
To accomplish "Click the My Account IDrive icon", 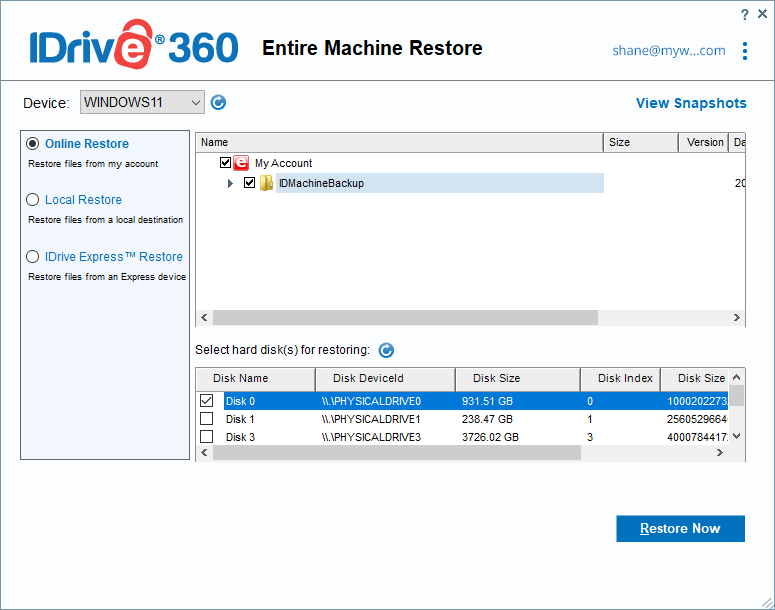I will click(242, 163).
